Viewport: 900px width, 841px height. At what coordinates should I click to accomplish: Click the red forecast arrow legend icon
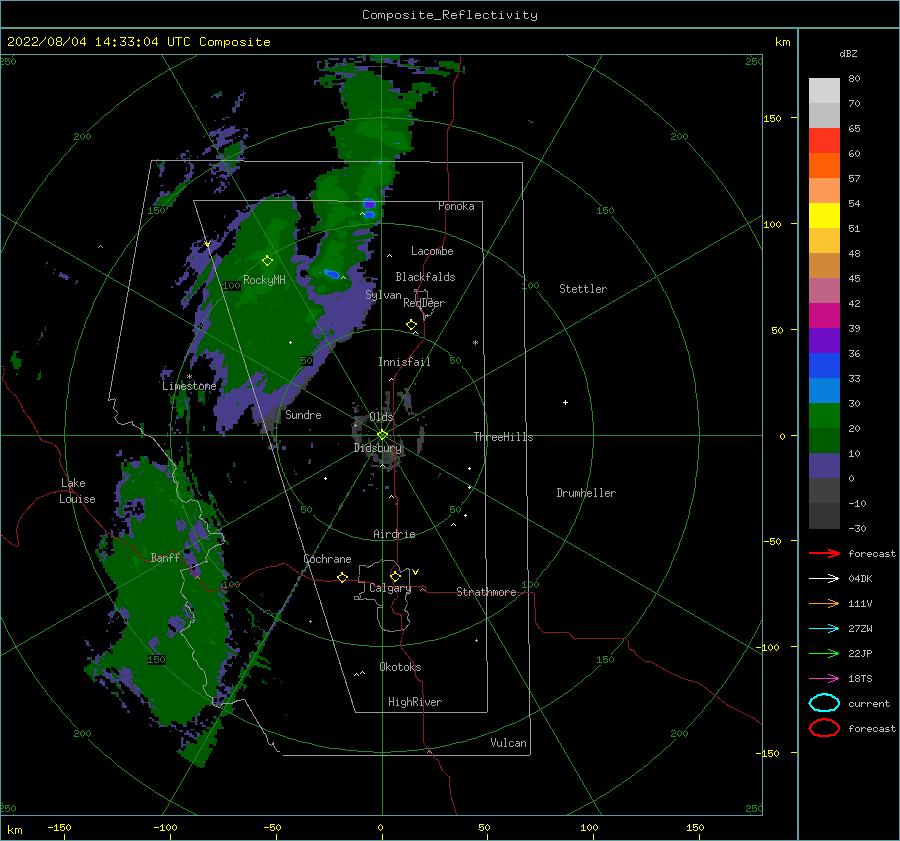824,553
